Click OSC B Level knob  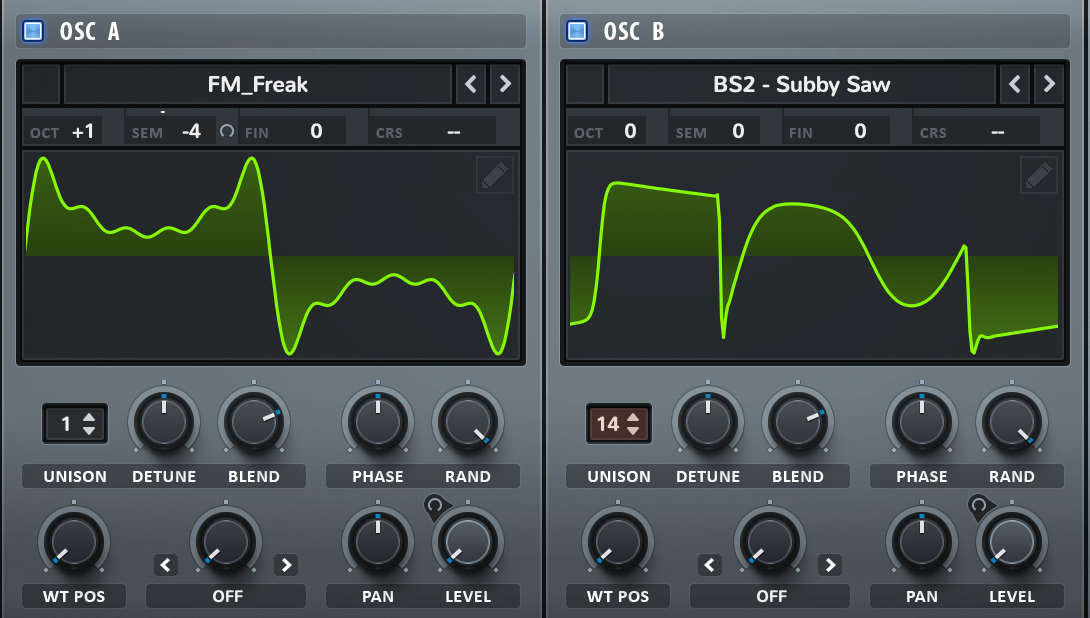click(1011, 542)
